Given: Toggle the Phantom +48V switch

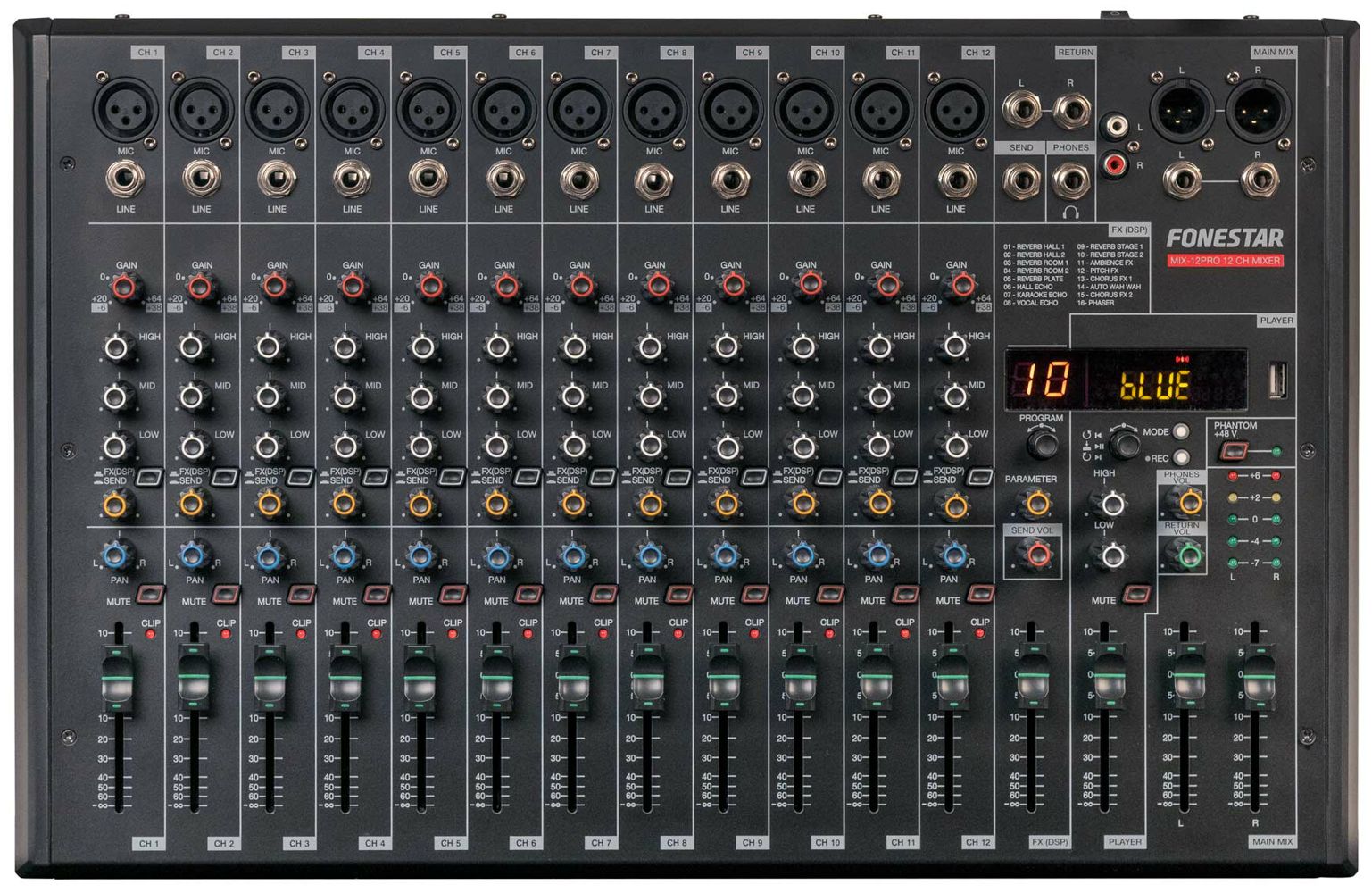Looking at the screenshot, I should click(1232, 451).
